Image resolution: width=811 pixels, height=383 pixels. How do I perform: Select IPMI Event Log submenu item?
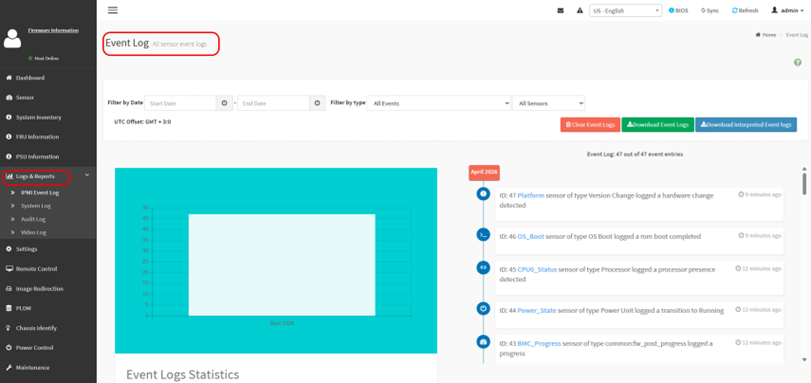click(40, 193)
